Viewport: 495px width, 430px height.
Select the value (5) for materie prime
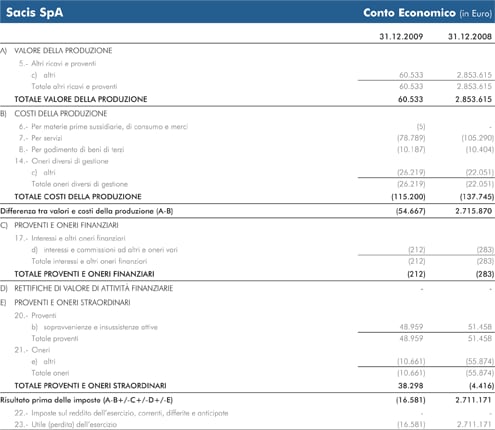tap(421, 127)
